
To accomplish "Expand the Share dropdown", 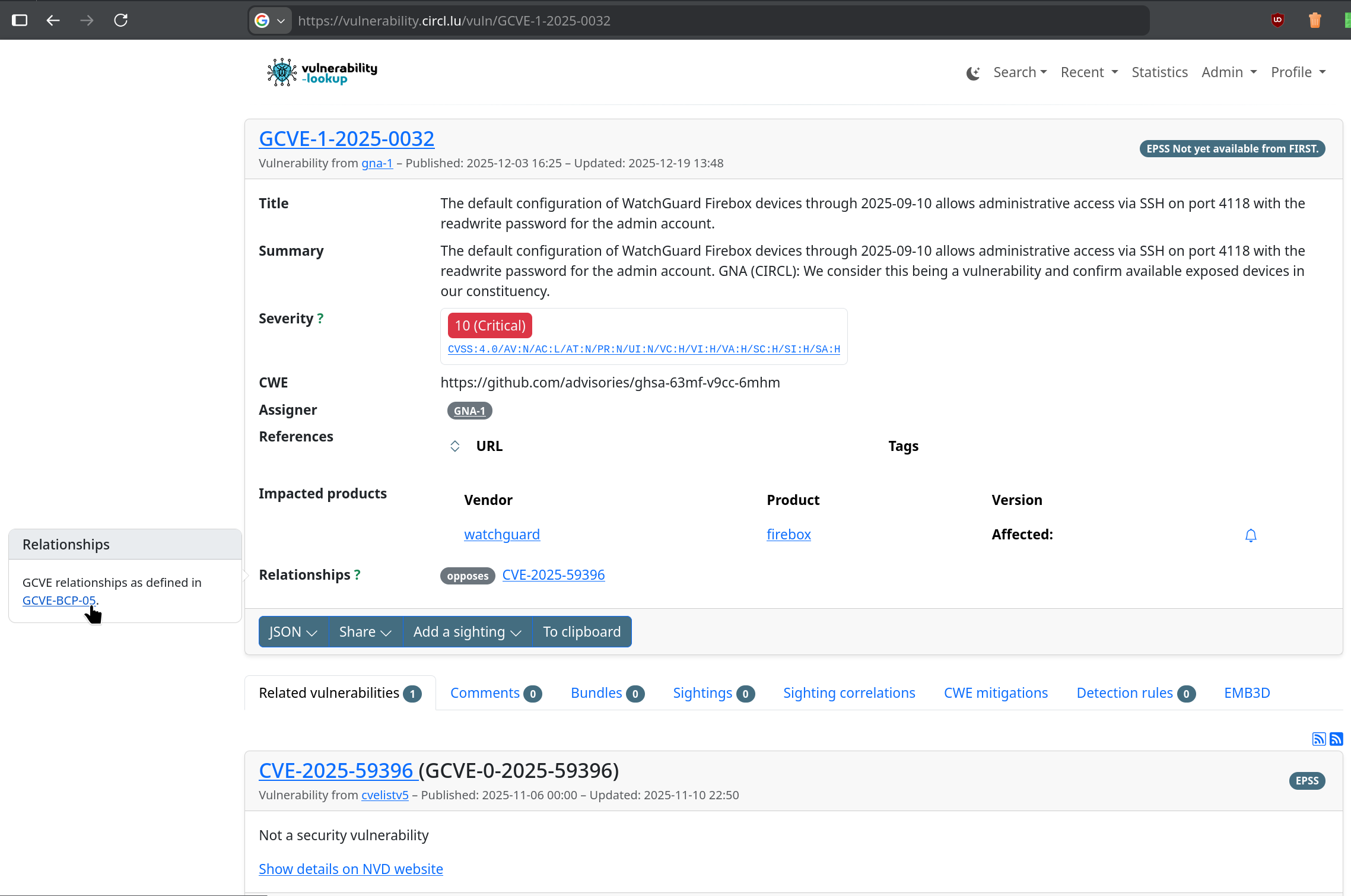I will (x=365, y=632).
